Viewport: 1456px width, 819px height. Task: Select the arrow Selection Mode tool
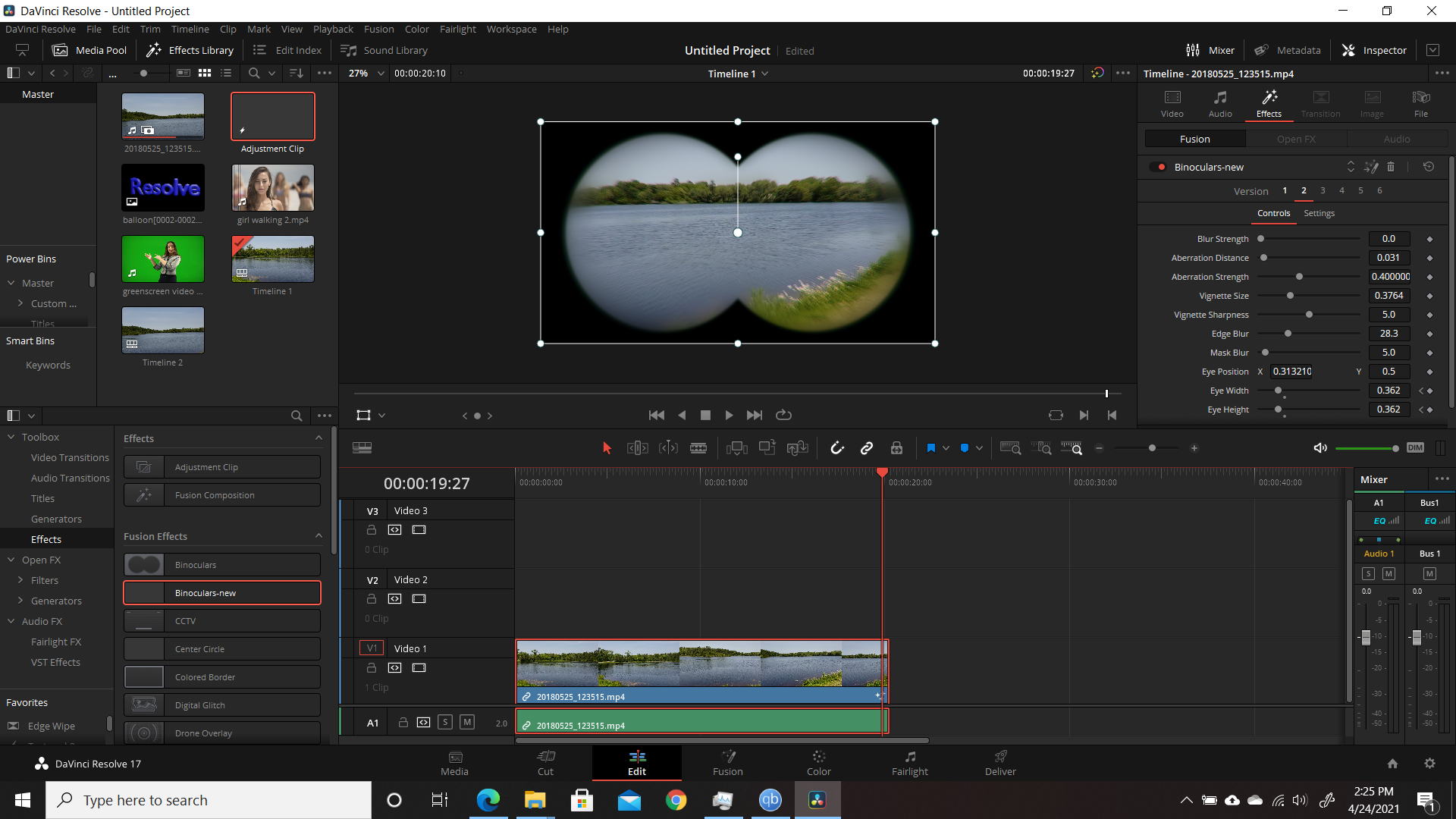click(607, 448)
